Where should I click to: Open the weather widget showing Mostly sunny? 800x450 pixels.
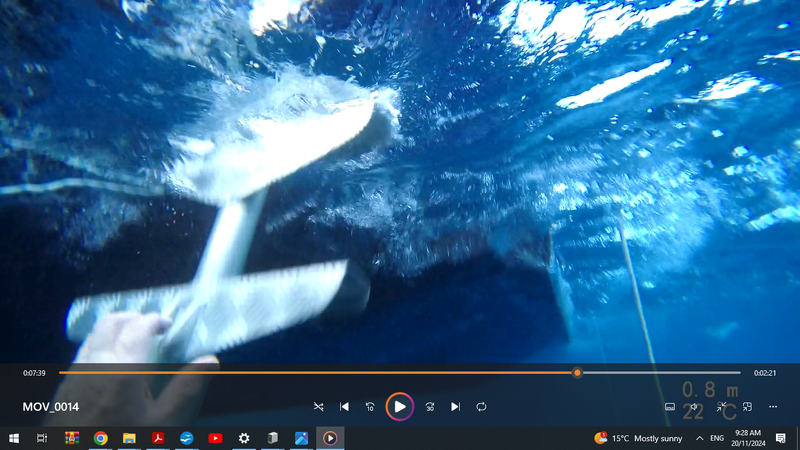pyautogui.click(x=638, y=438)
